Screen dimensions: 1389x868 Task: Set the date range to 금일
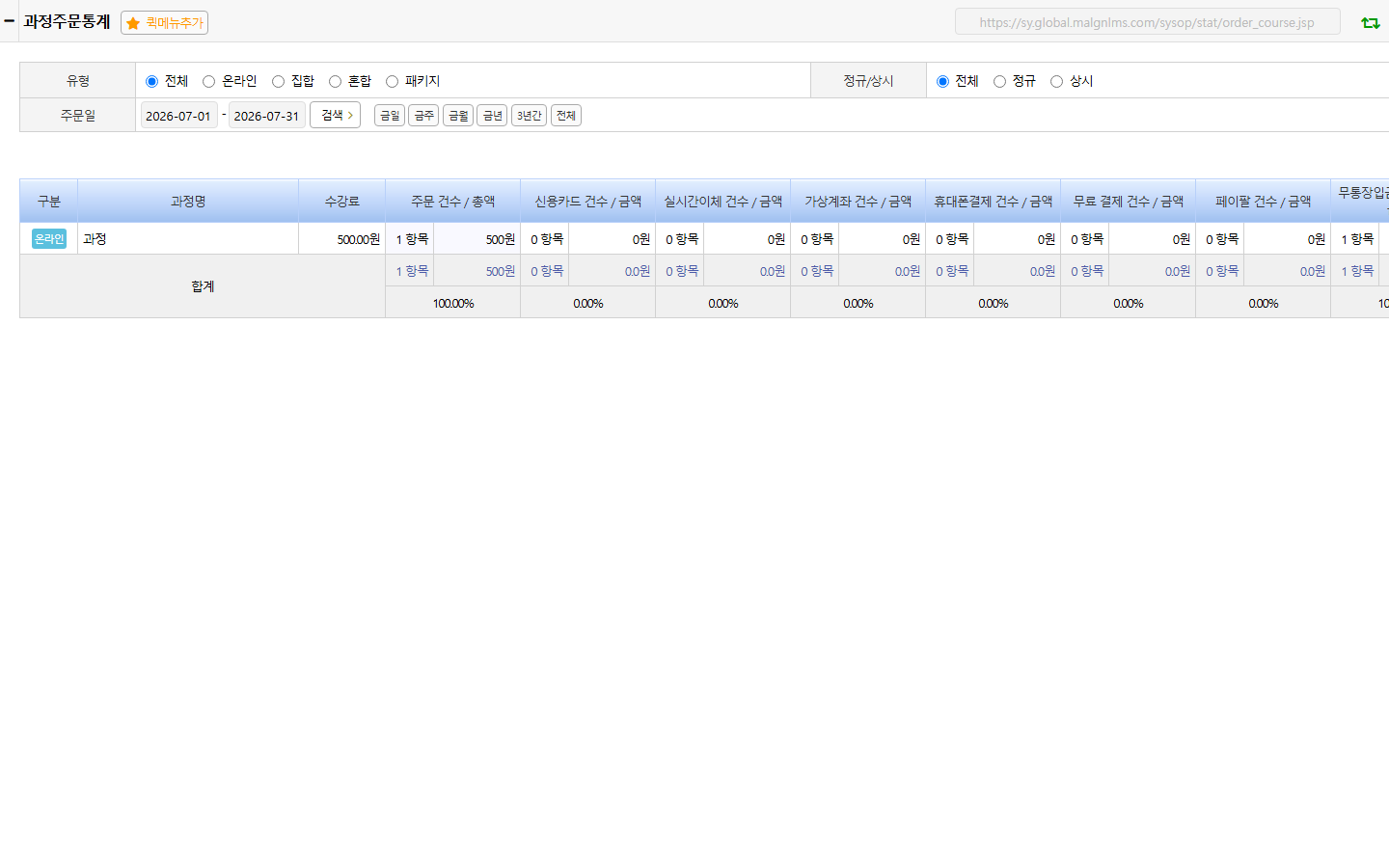[390, 116]
